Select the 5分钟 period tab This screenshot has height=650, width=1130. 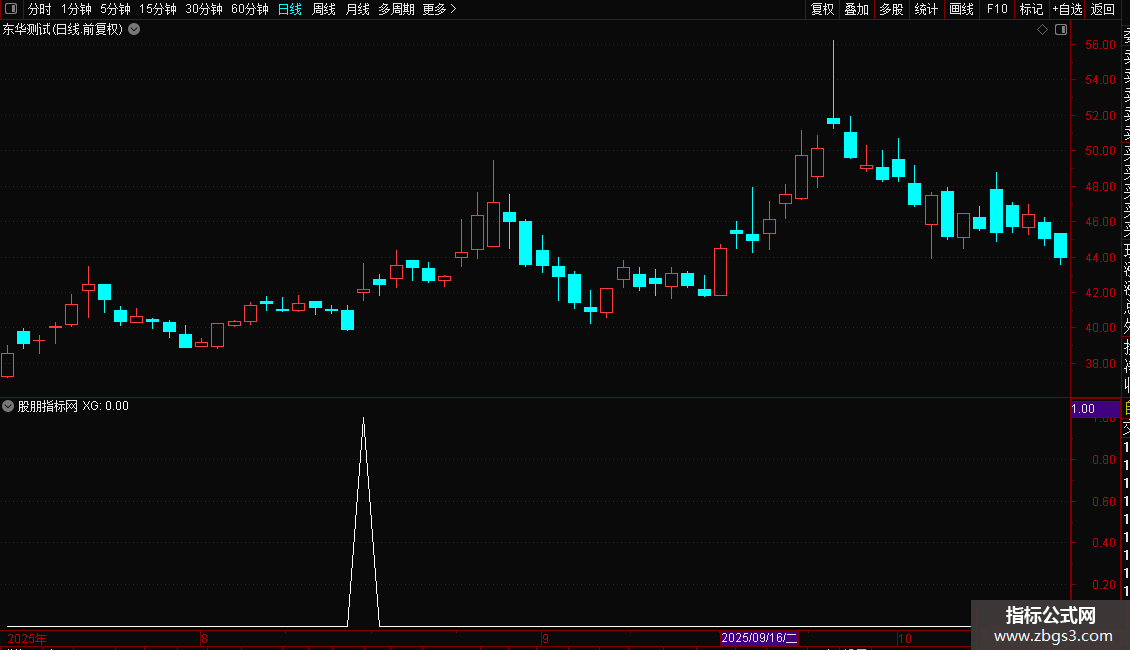pos(115,9)
